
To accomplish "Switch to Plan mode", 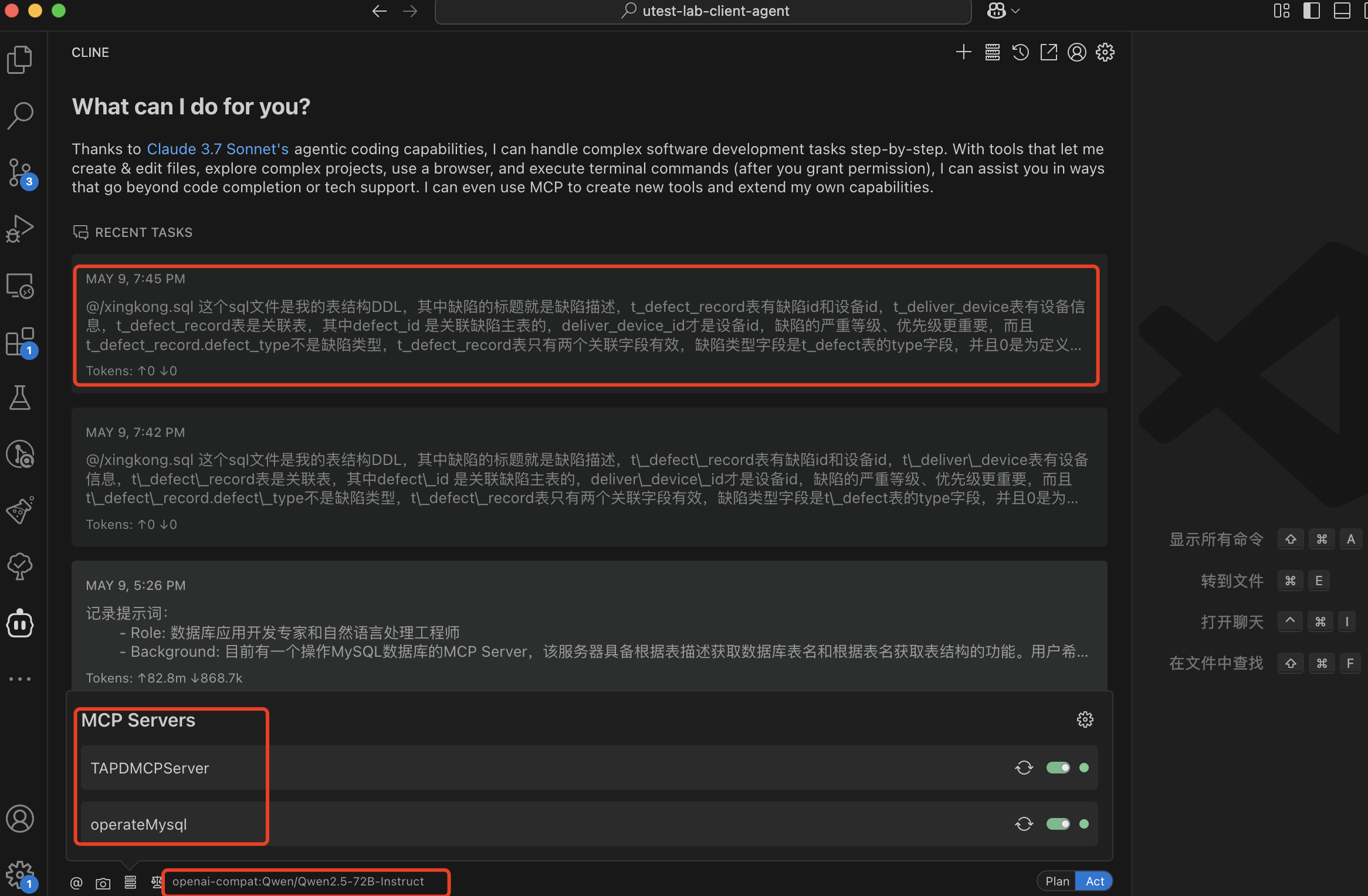I will (1057, 881).
